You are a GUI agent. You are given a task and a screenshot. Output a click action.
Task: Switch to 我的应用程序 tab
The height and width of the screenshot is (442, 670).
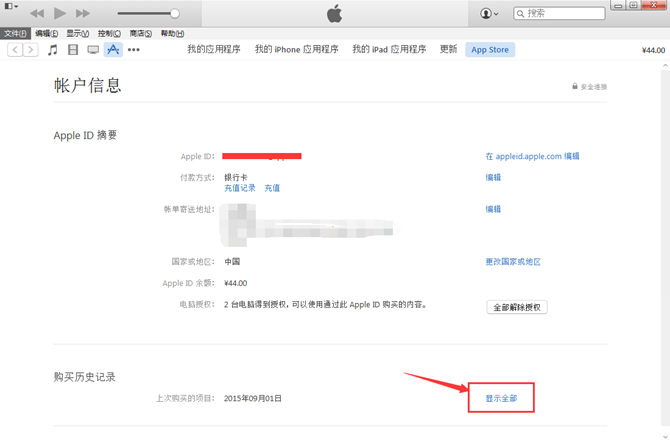tap(214, 50)
